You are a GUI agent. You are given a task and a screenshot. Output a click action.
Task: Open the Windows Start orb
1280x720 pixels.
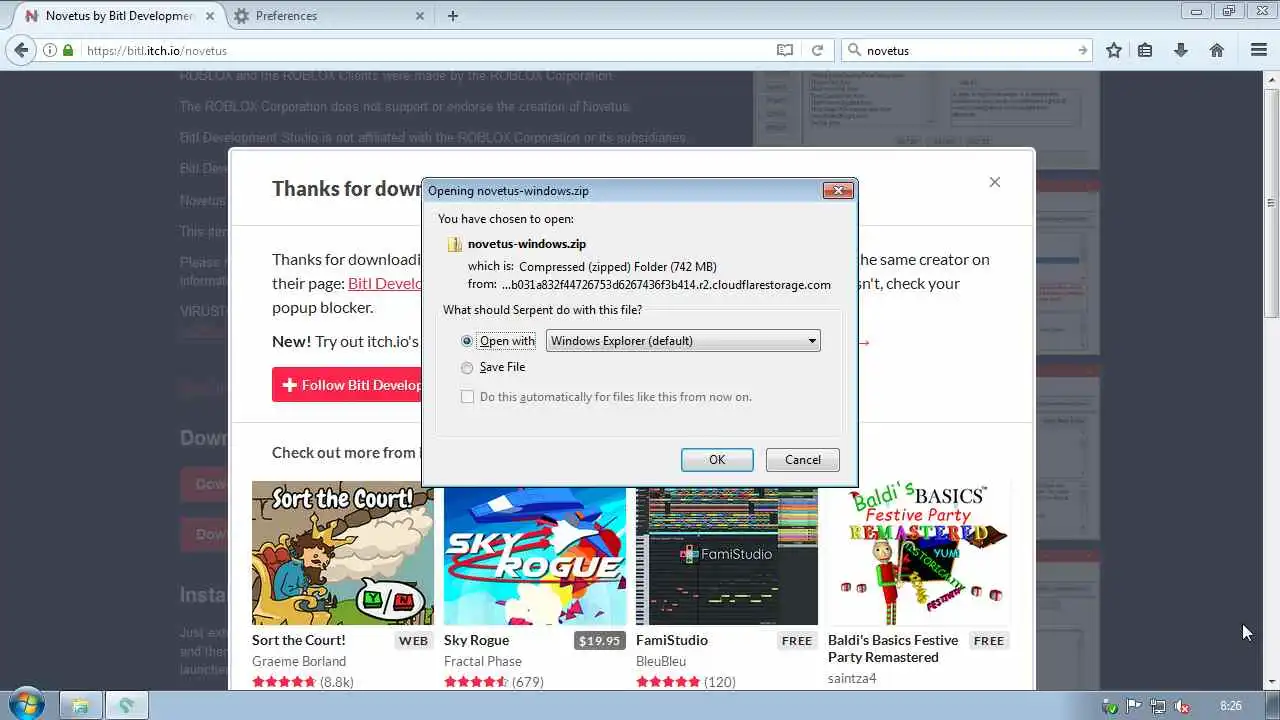click(x=27, y=704)
